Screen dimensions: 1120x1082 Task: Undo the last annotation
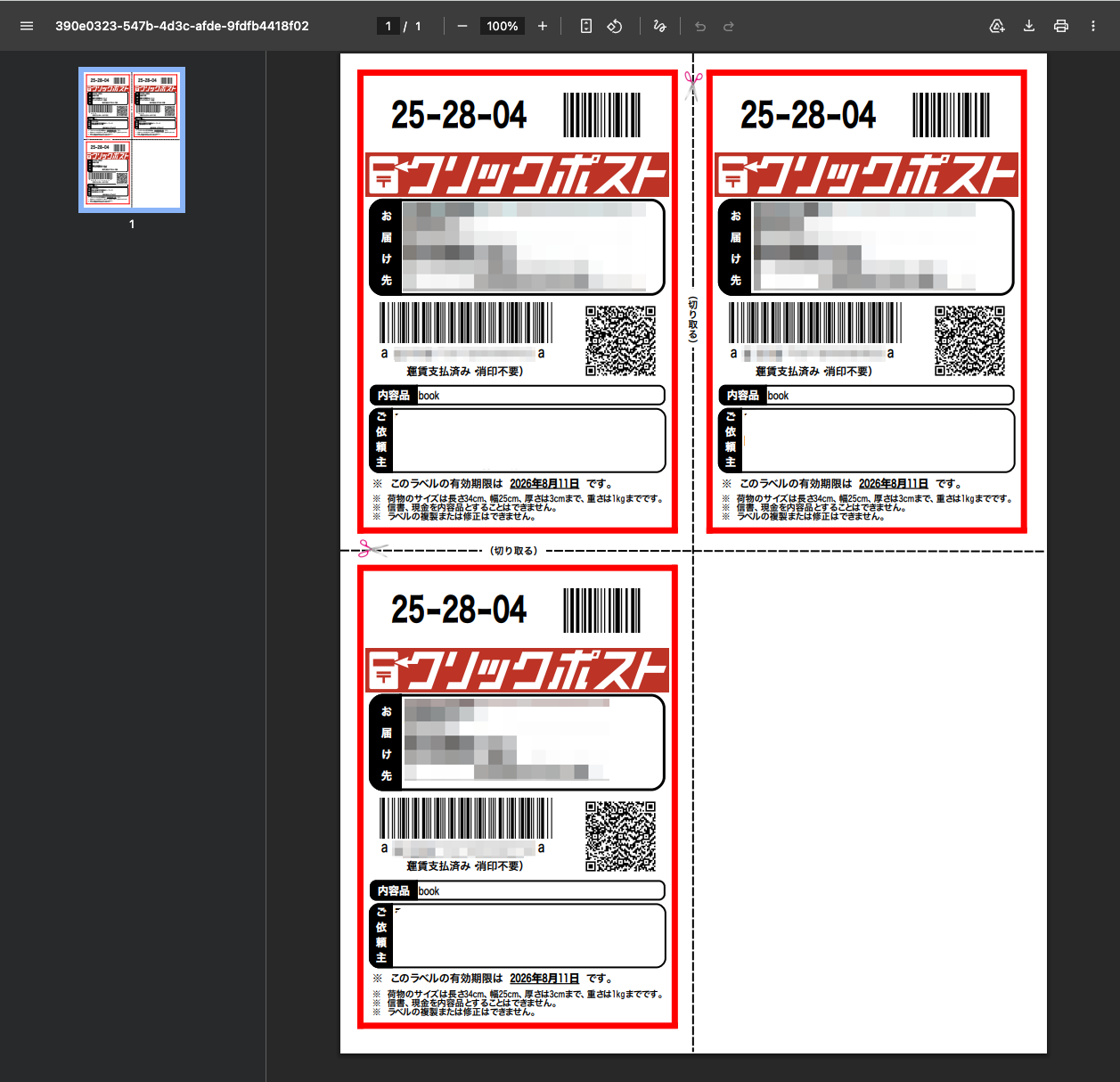click(700, 26)
